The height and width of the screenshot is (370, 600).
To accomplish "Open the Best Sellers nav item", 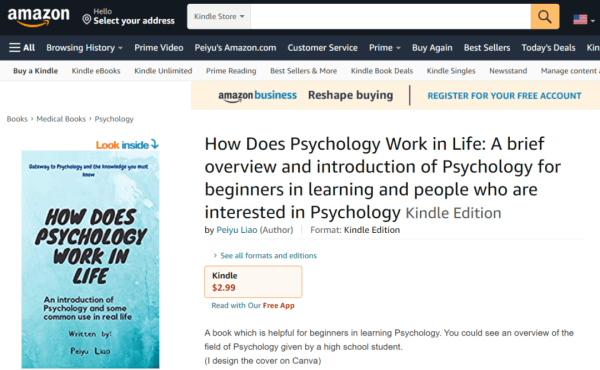I will tap(487, 48).
